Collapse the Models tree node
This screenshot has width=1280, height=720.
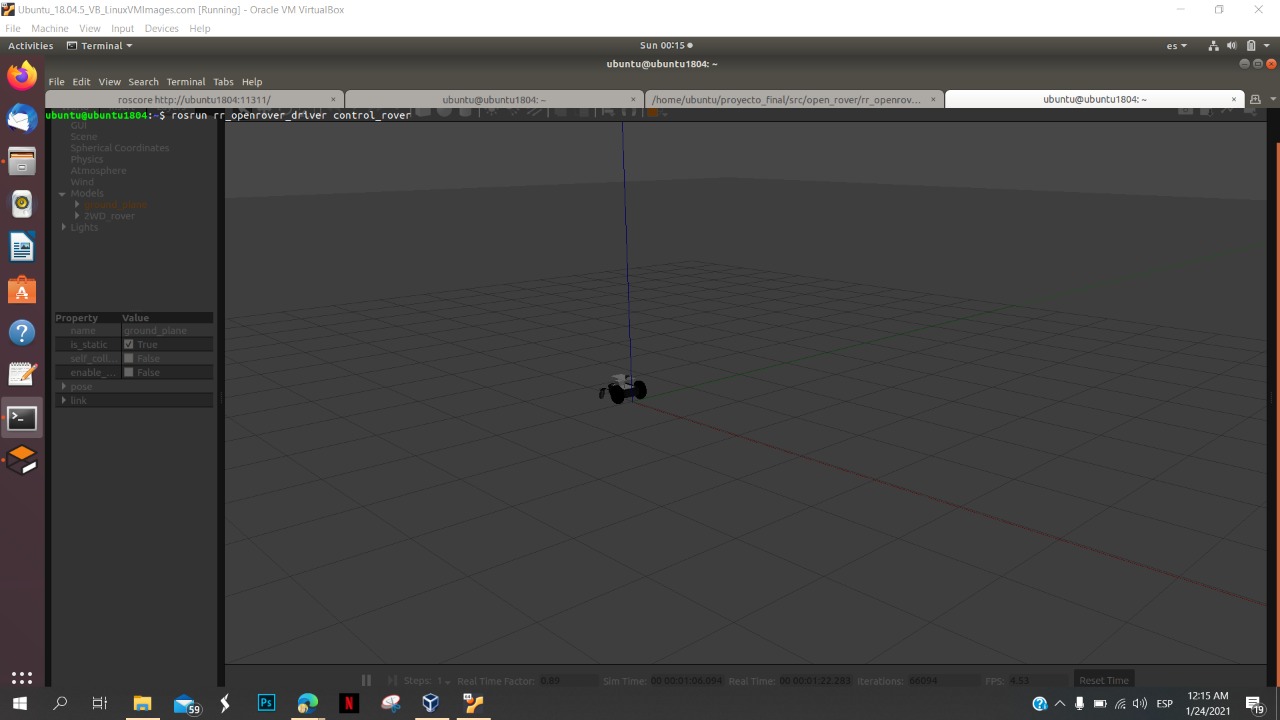pyautogui.click(x=62, y=194)
